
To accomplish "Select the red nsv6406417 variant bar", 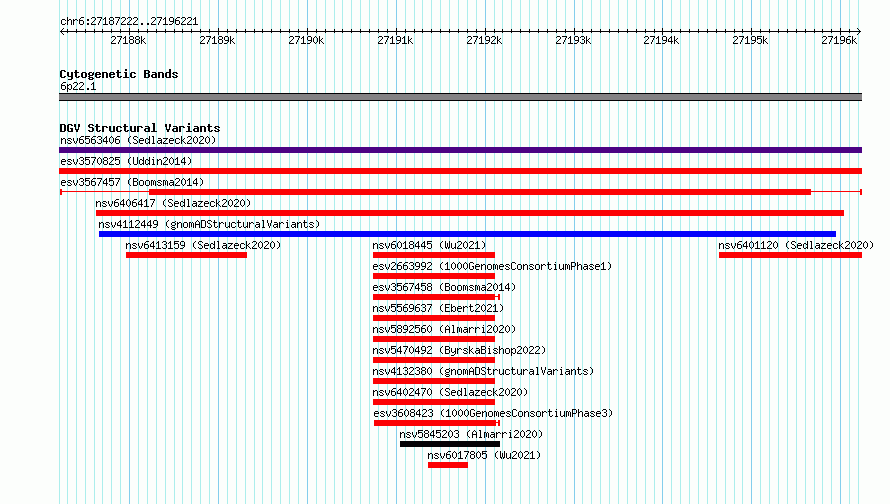I will click(470, 213).
